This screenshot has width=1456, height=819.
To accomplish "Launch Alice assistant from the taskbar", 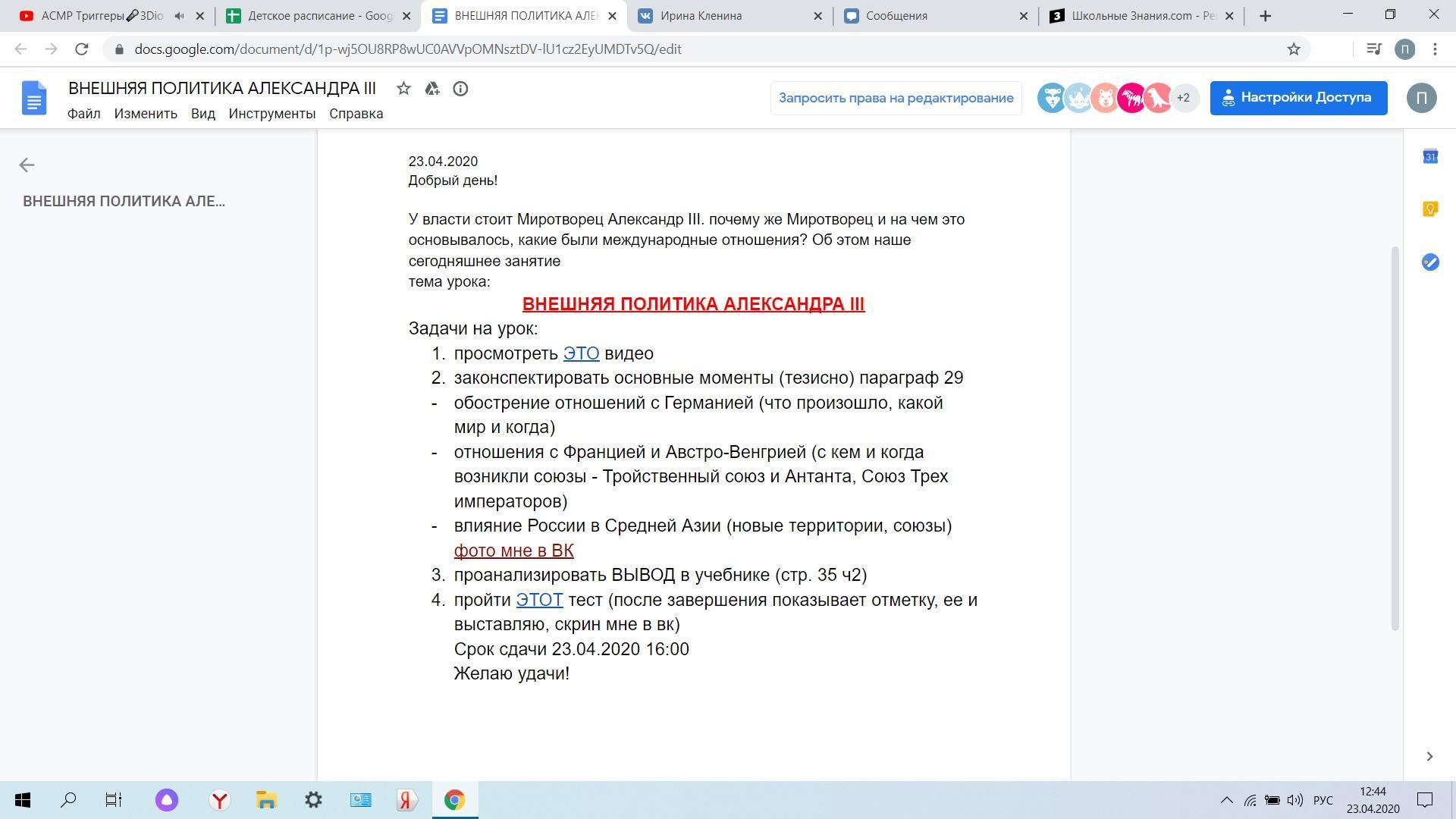I will click(167, 800).
